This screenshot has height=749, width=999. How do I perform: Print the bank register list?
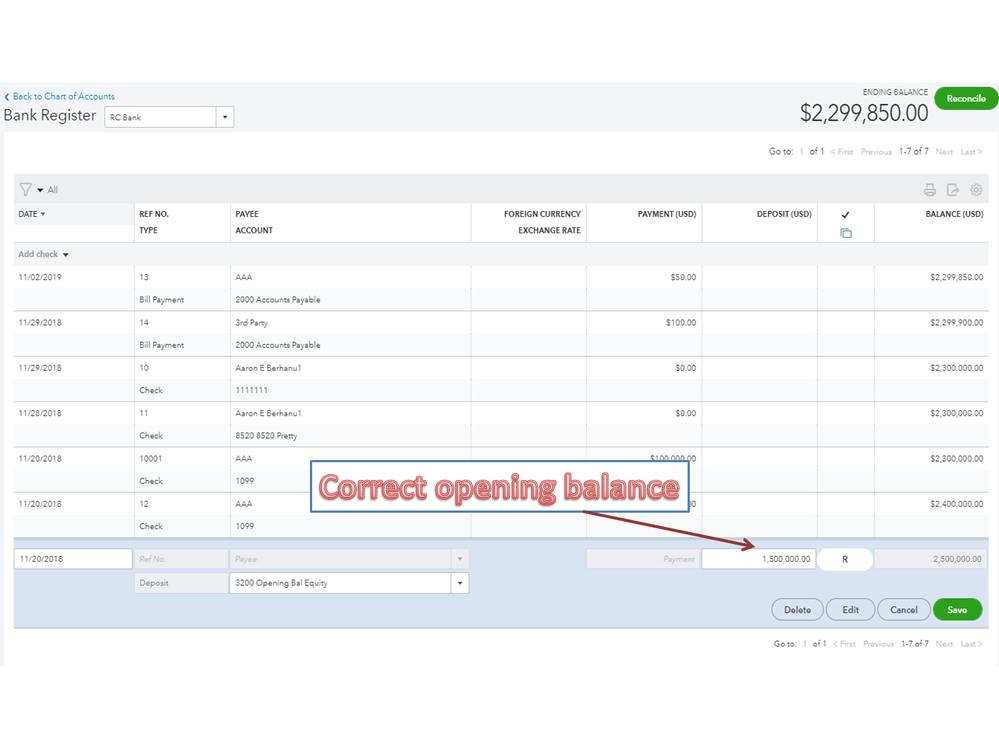(930, 190)
